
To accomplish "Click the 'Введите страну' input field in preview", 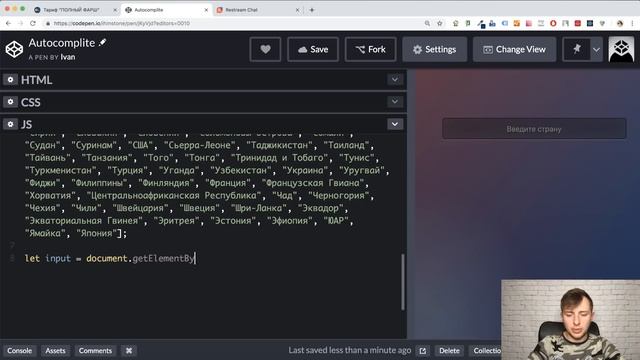I will click(534, 129).
